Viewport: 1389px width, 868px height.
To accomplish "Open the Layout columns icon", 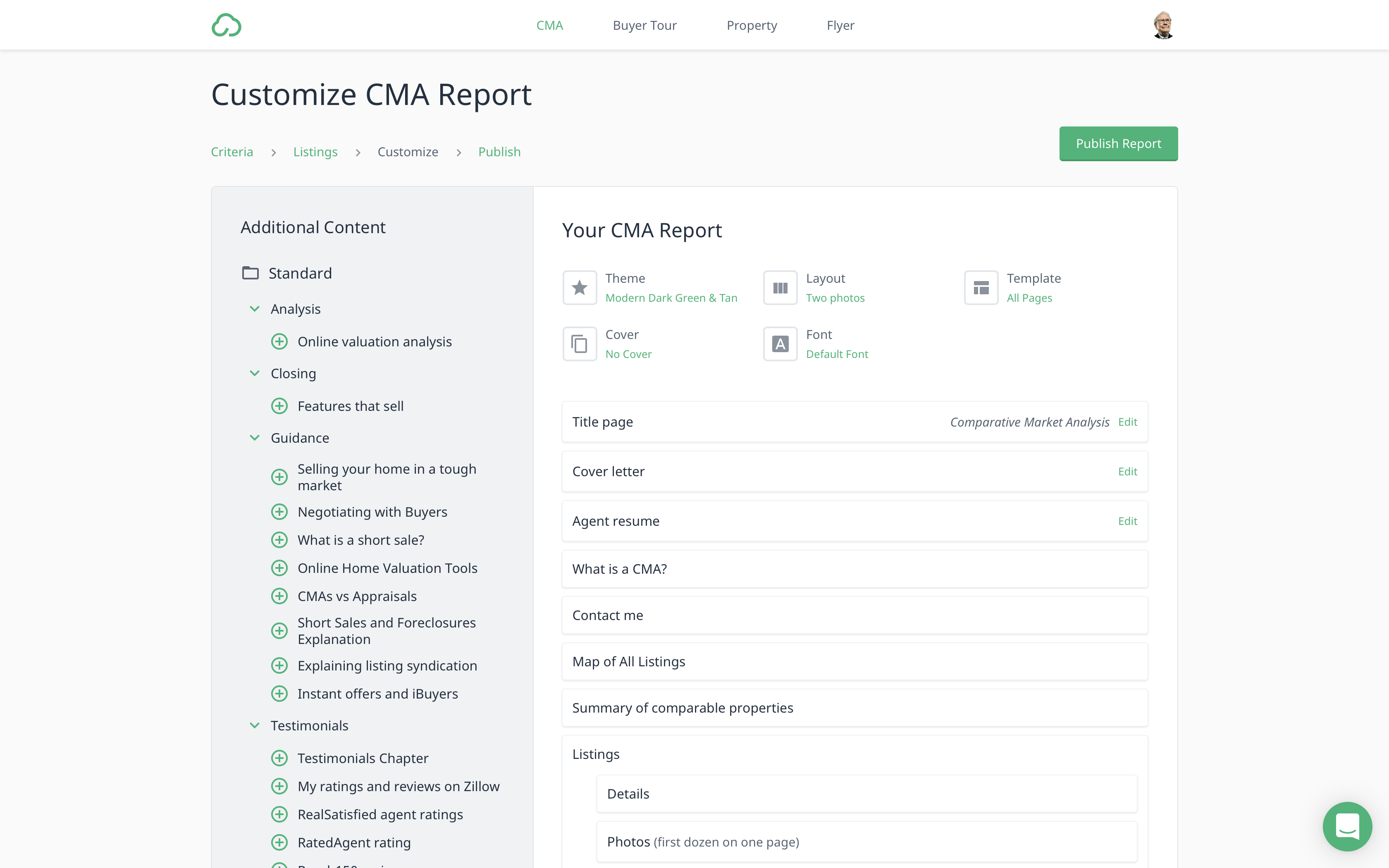I will 780,288.
